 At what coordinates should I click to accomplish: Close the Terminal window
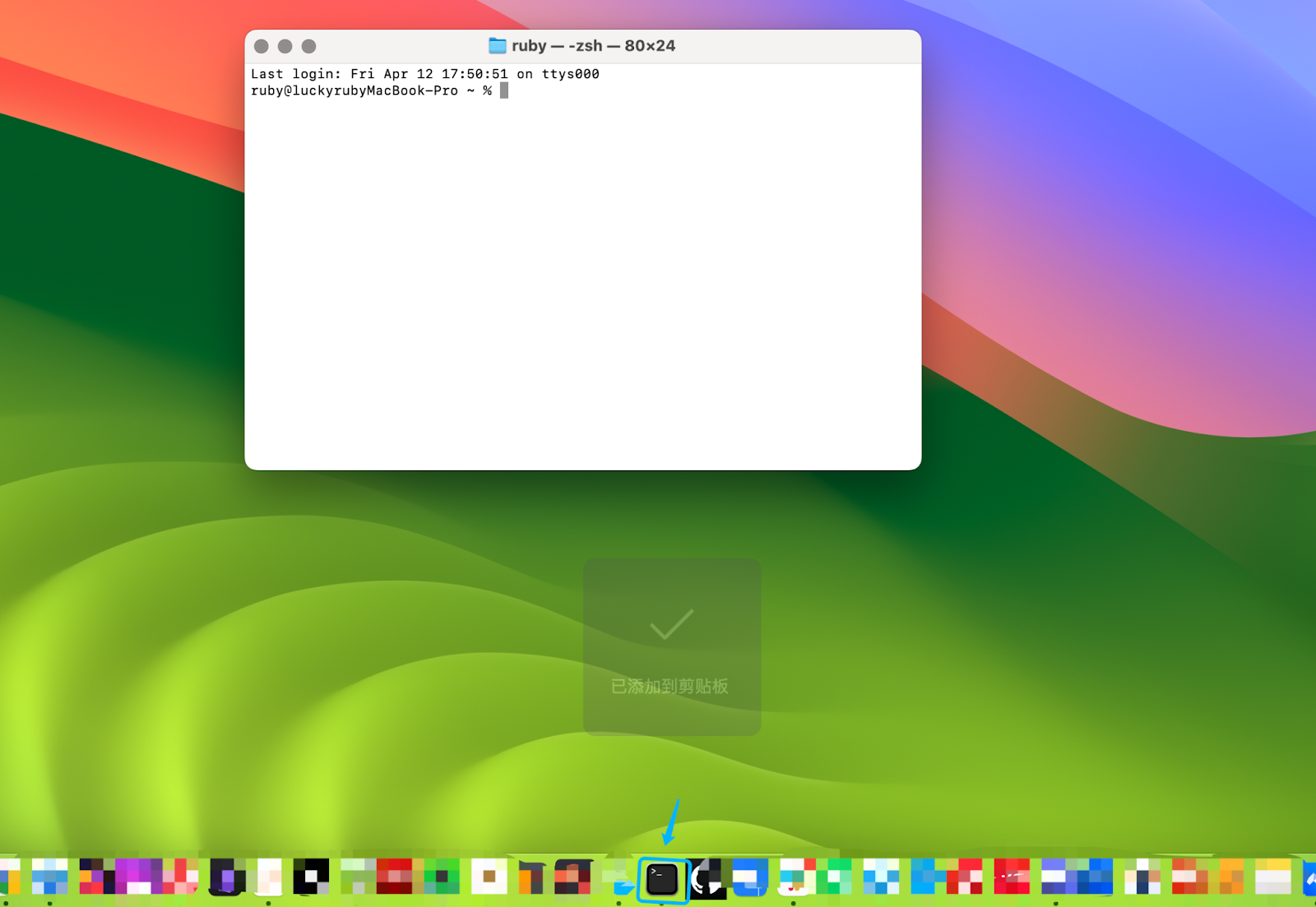click(262, 47)
